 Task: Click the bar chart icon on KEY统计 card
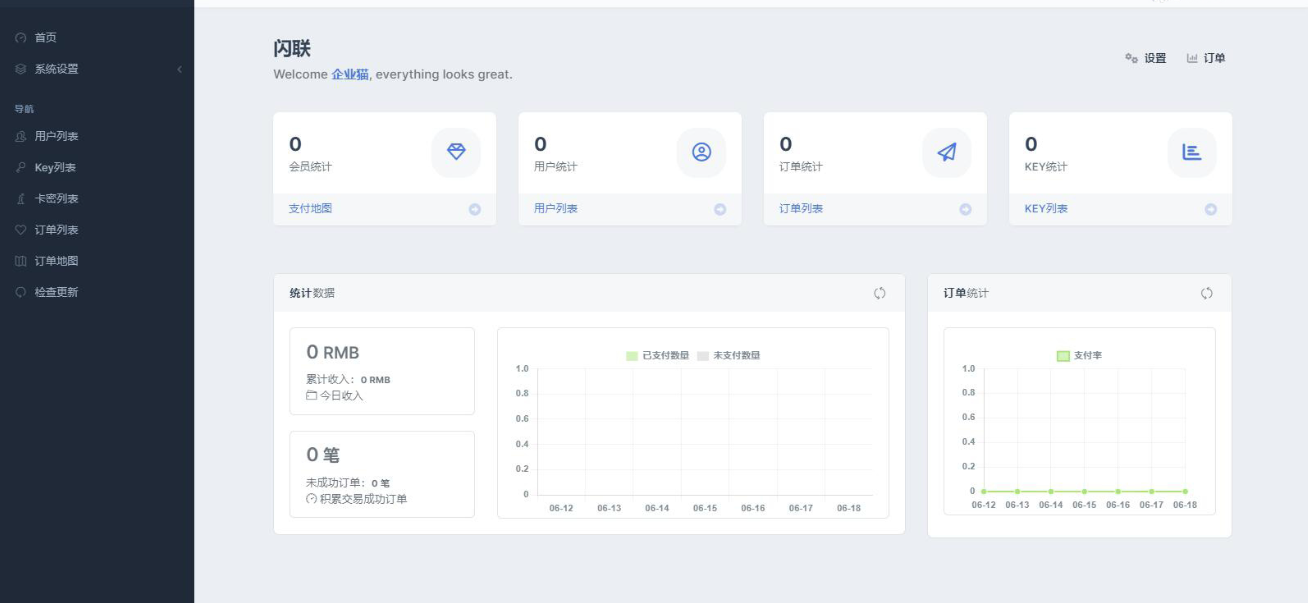click(x=1192, y=152)
